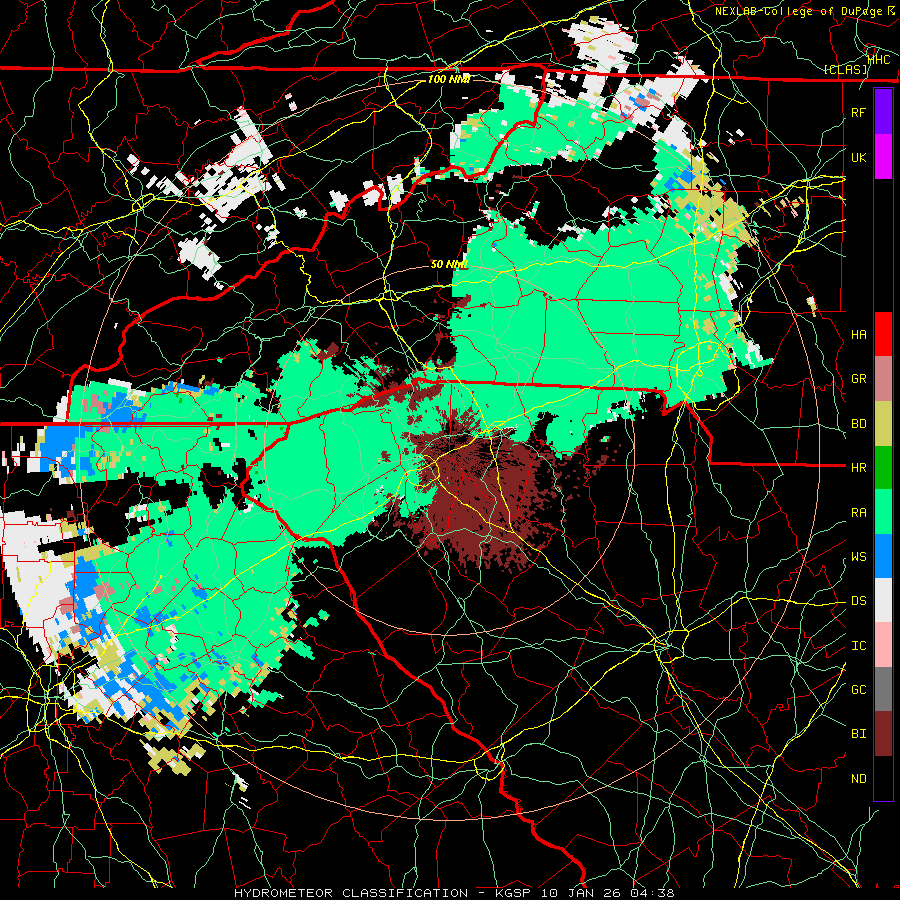The height and width of the screenshot is (900, 900).
Task: Click the '04:38' timestamp text
Action: tap(653, 893)
